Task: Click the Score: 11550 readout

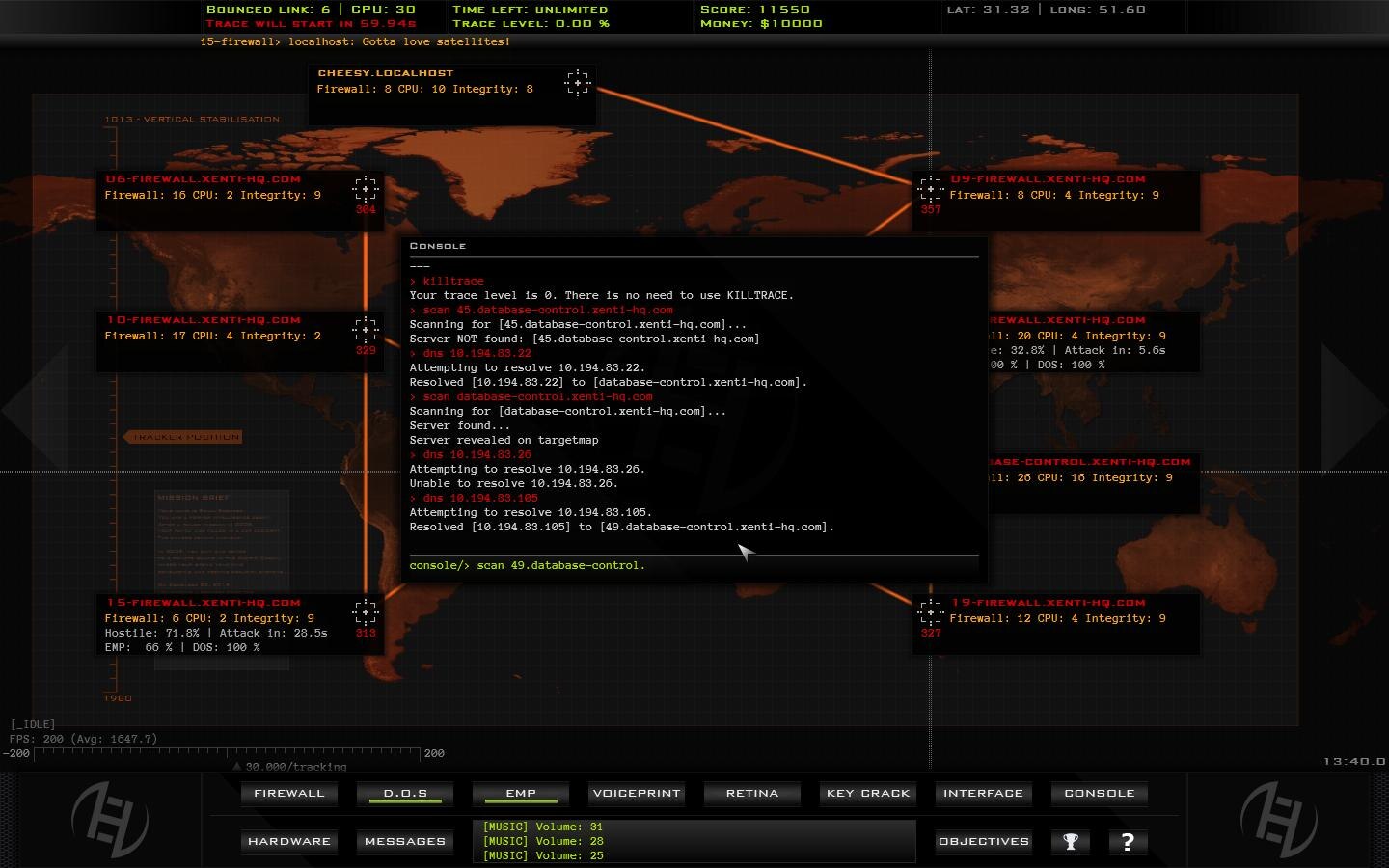Action: (x=755, y=9)
